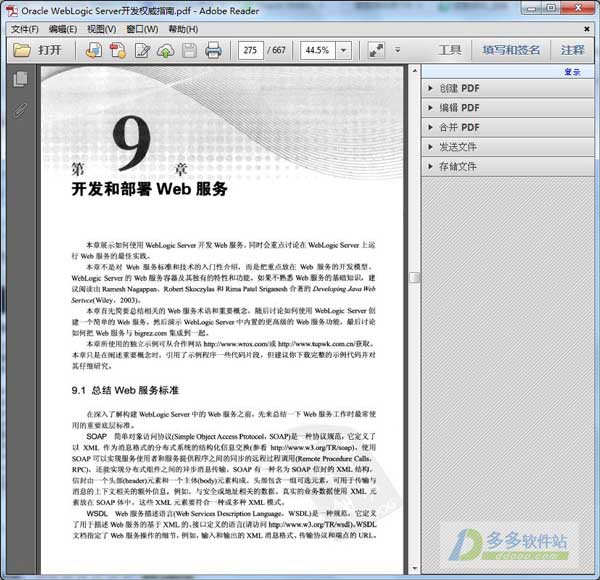Screen dimensions: 600x580
Task: Click the cloud upload toolbar icon
Action: coord(166,51)
